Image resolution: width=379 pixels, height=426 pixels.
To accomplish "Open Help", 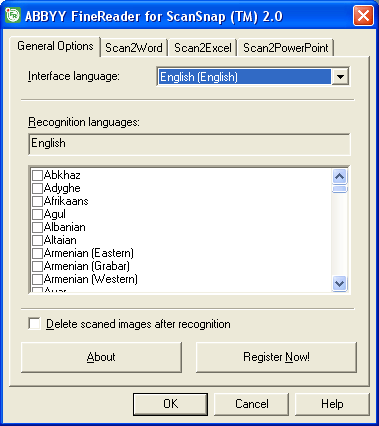I will [332, 404].
